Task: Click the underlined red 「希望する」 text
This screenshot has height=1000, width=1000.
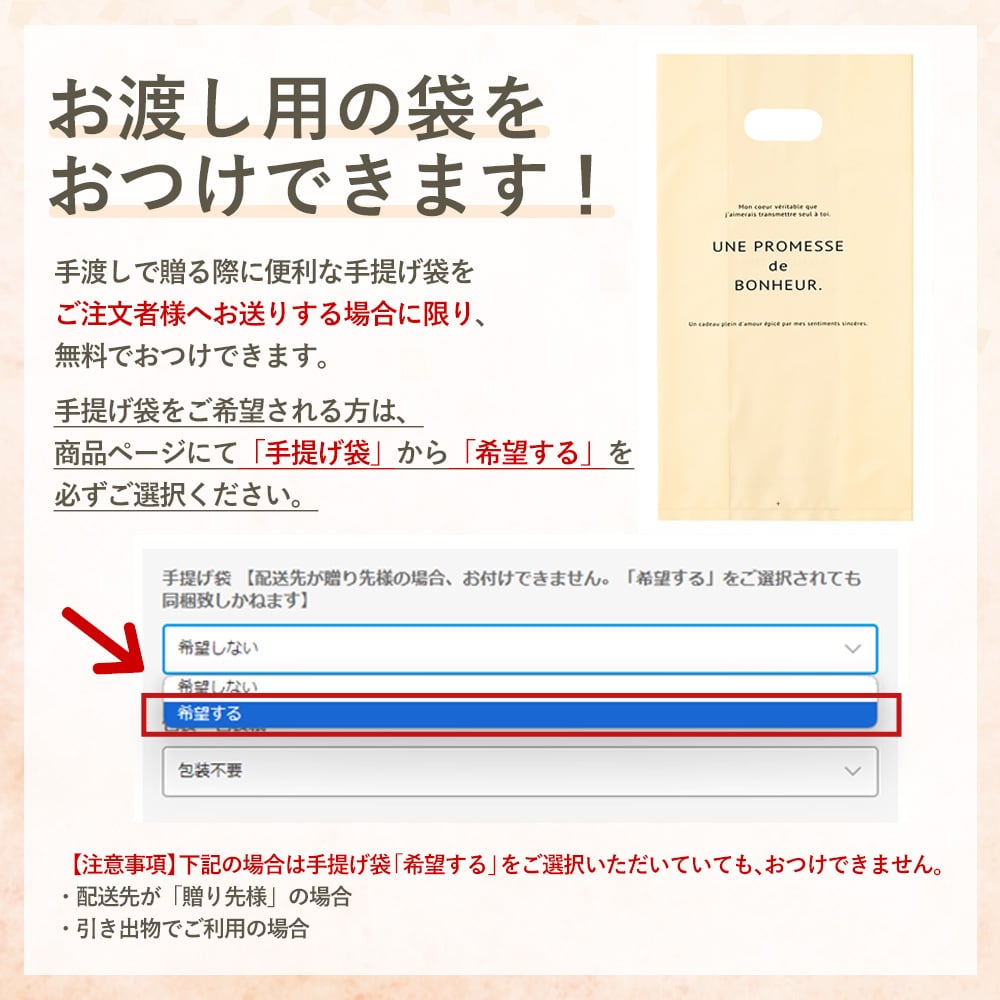Action: click(x=527, y=453)
